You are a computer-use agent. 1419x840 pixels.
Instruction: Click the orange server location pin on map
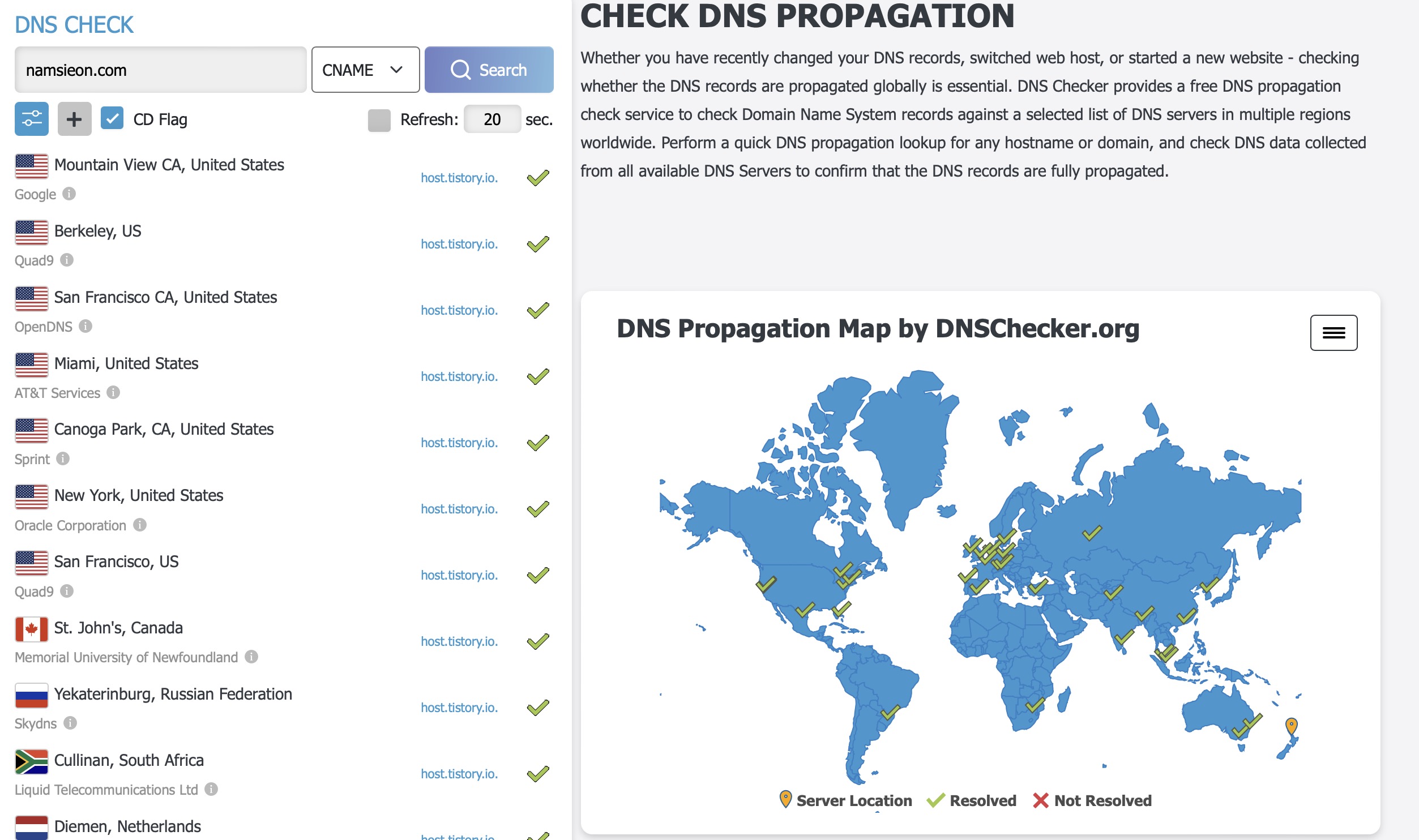(1291, 725)
